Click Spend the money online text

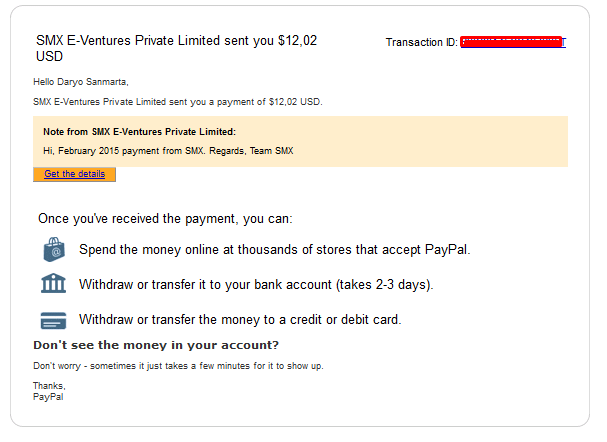275,250
